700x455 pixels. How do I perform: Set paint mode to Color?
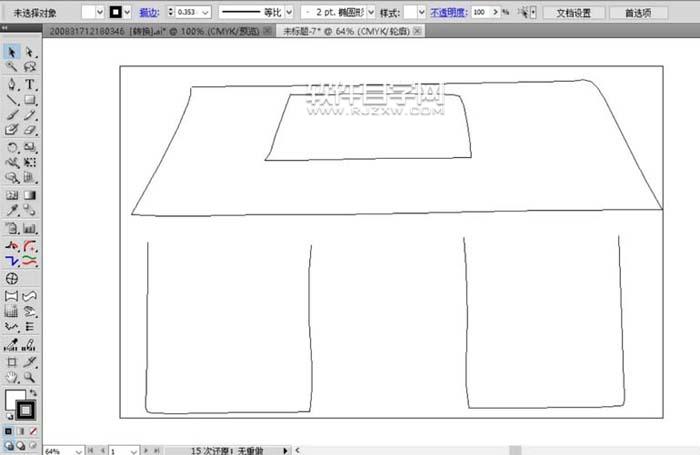pyautogui.click(x=8, y=431)
